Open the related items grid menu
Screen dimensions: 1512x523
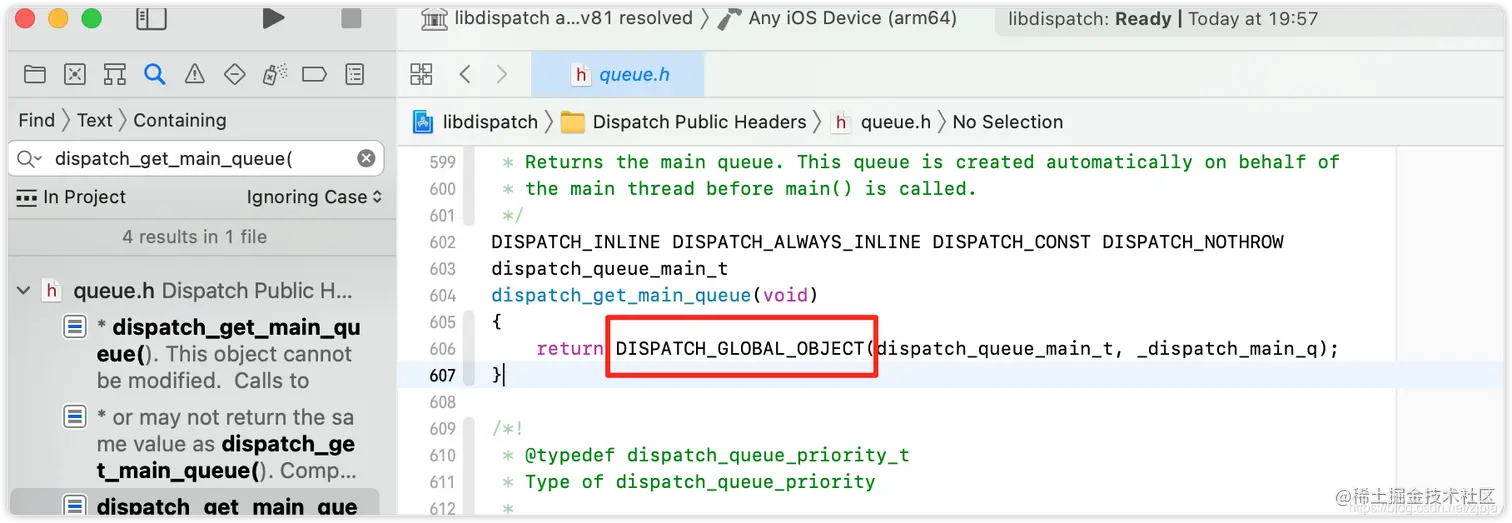(x=422, y=74)
